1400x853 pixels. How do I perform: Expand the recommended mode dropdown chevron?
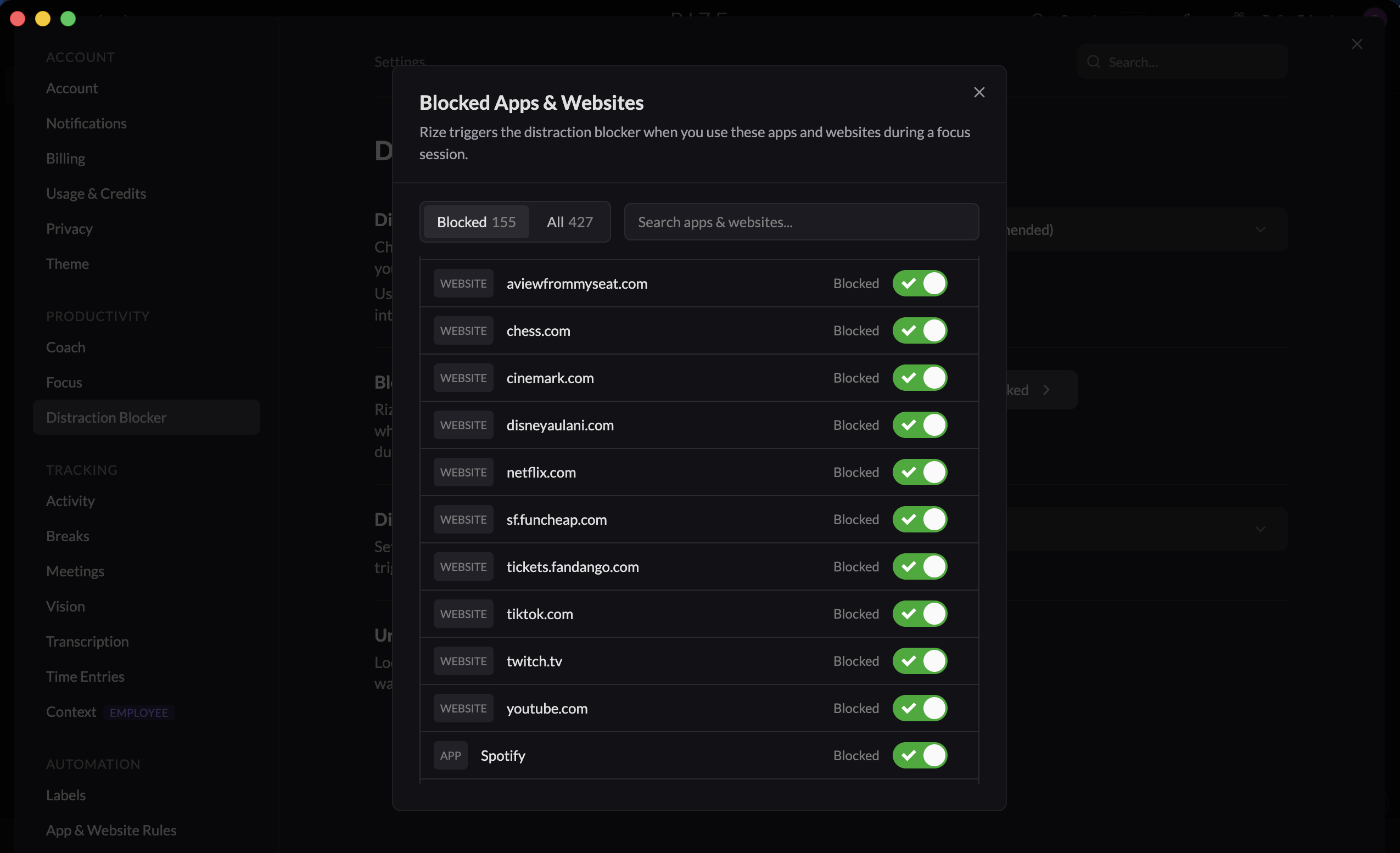(1260, 229)
